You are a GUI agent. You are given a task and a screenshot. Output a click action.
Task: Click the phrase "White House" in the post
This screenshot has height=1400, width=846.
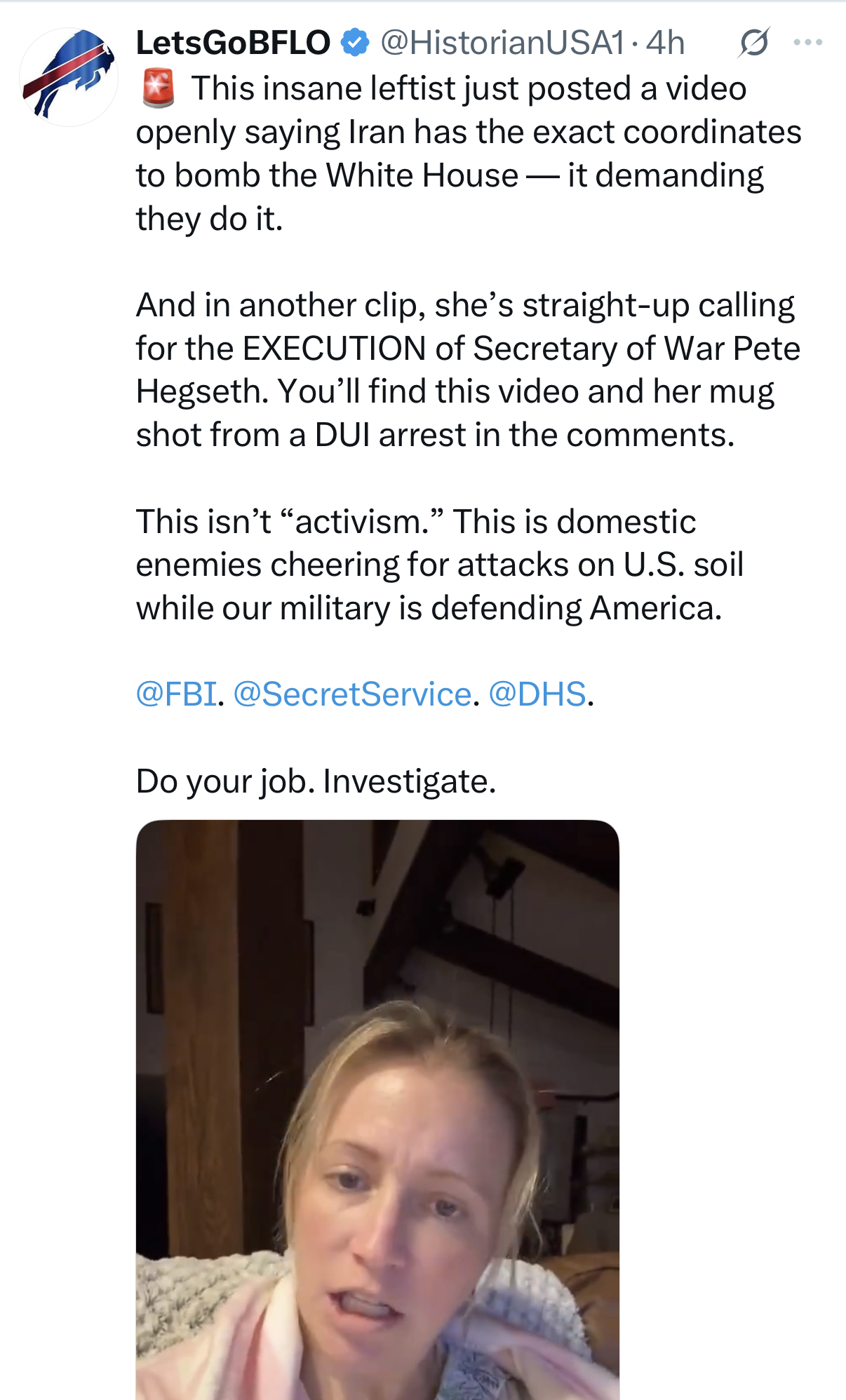(x=422, y=175)
